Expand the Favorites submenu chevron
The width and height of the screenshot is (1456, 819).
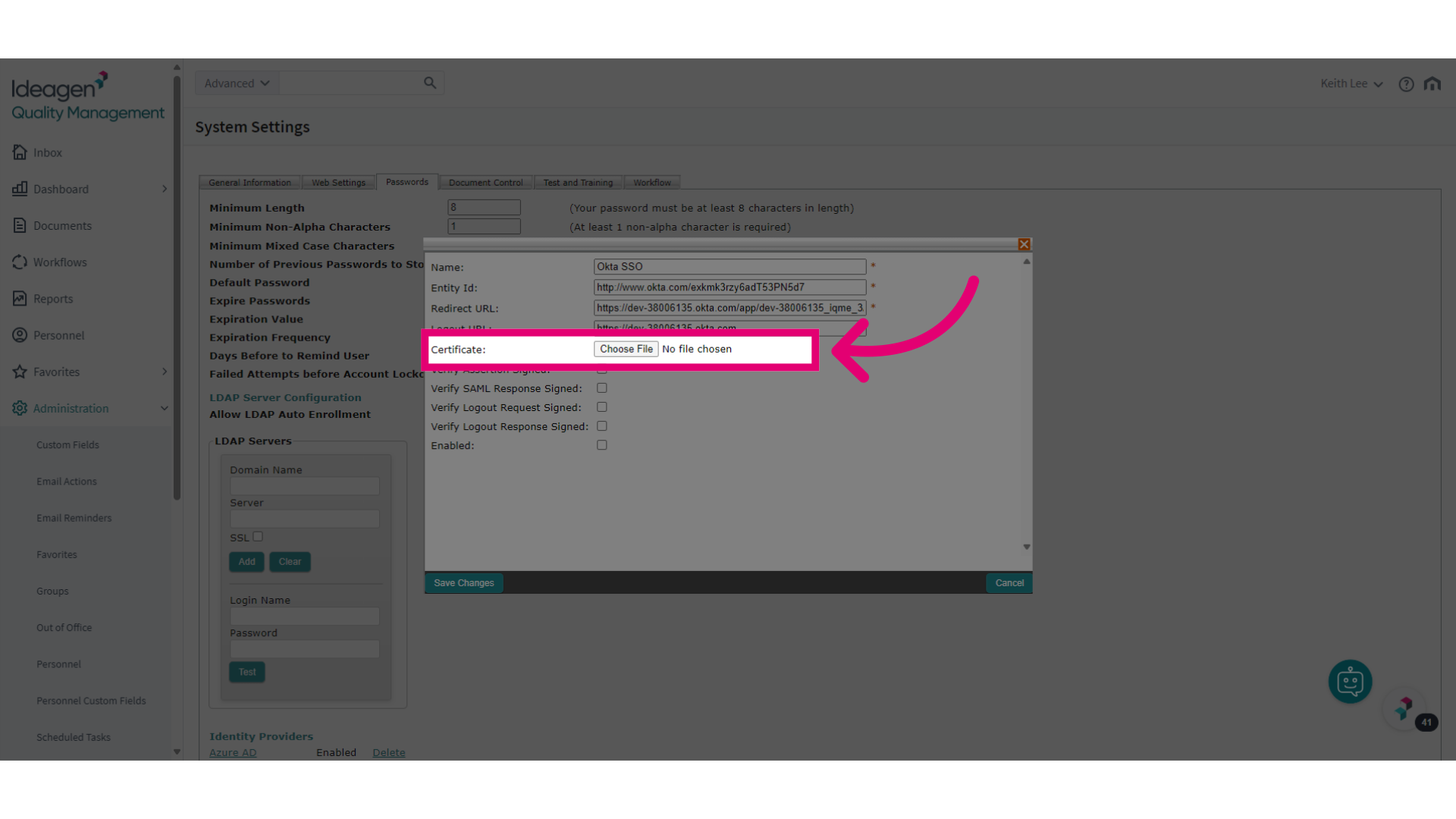[164, 372]
